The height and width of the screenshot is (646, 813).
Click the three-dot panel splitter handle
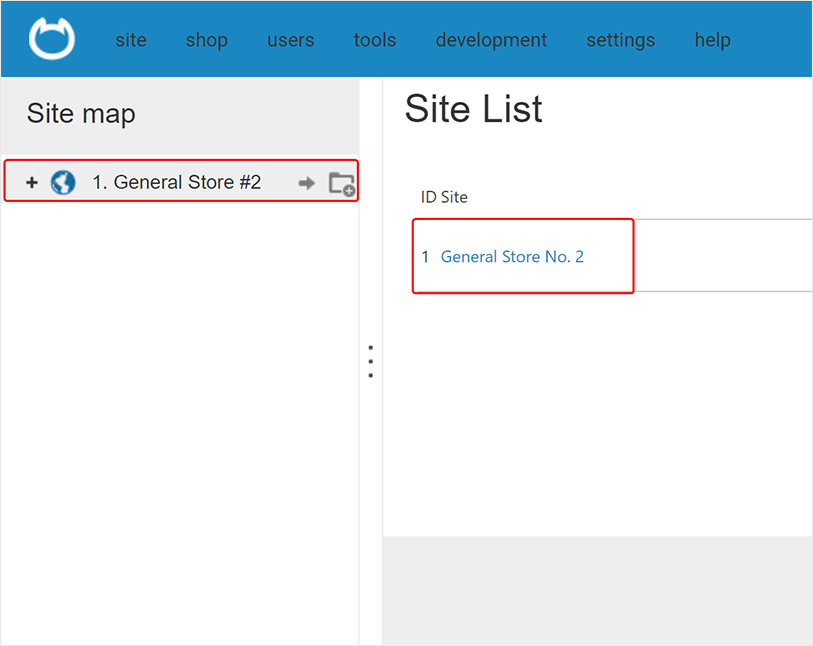(x=371, y=361)
